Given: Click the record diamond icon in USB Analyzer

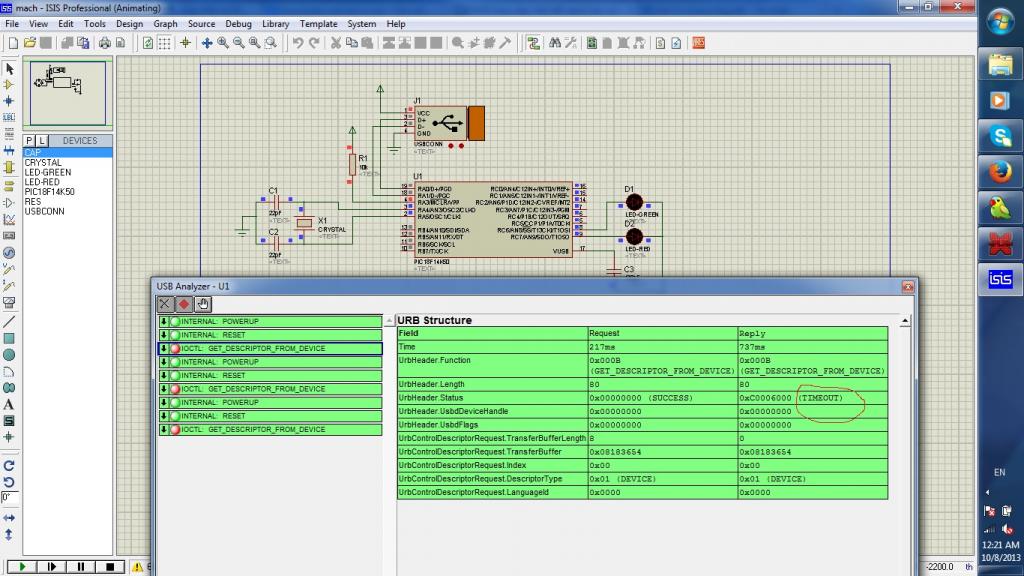Looking at the screenshot, I should point(184,304).
